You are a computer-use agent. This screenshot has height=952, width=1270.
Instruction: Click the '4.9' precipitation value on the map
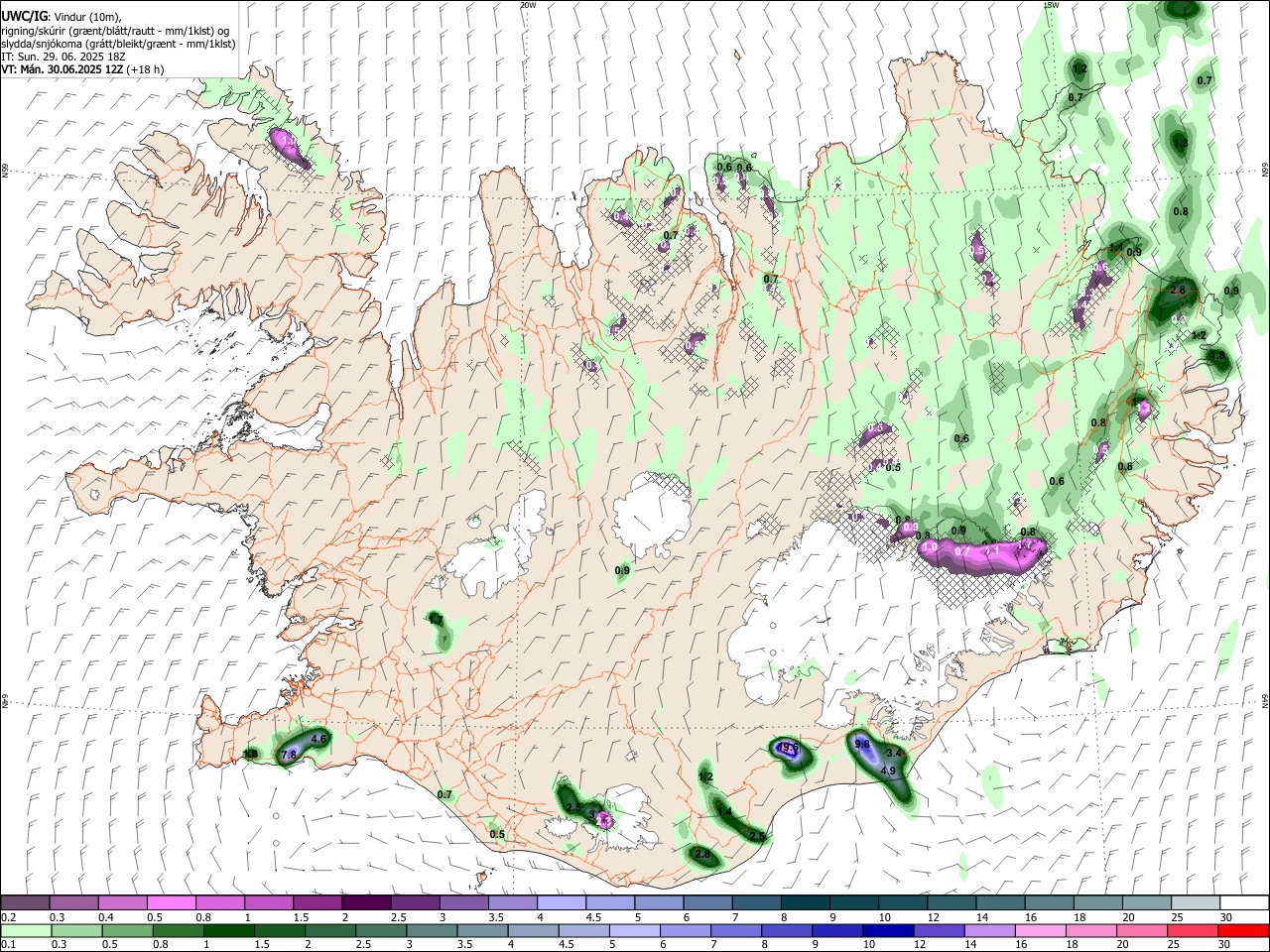888,771
